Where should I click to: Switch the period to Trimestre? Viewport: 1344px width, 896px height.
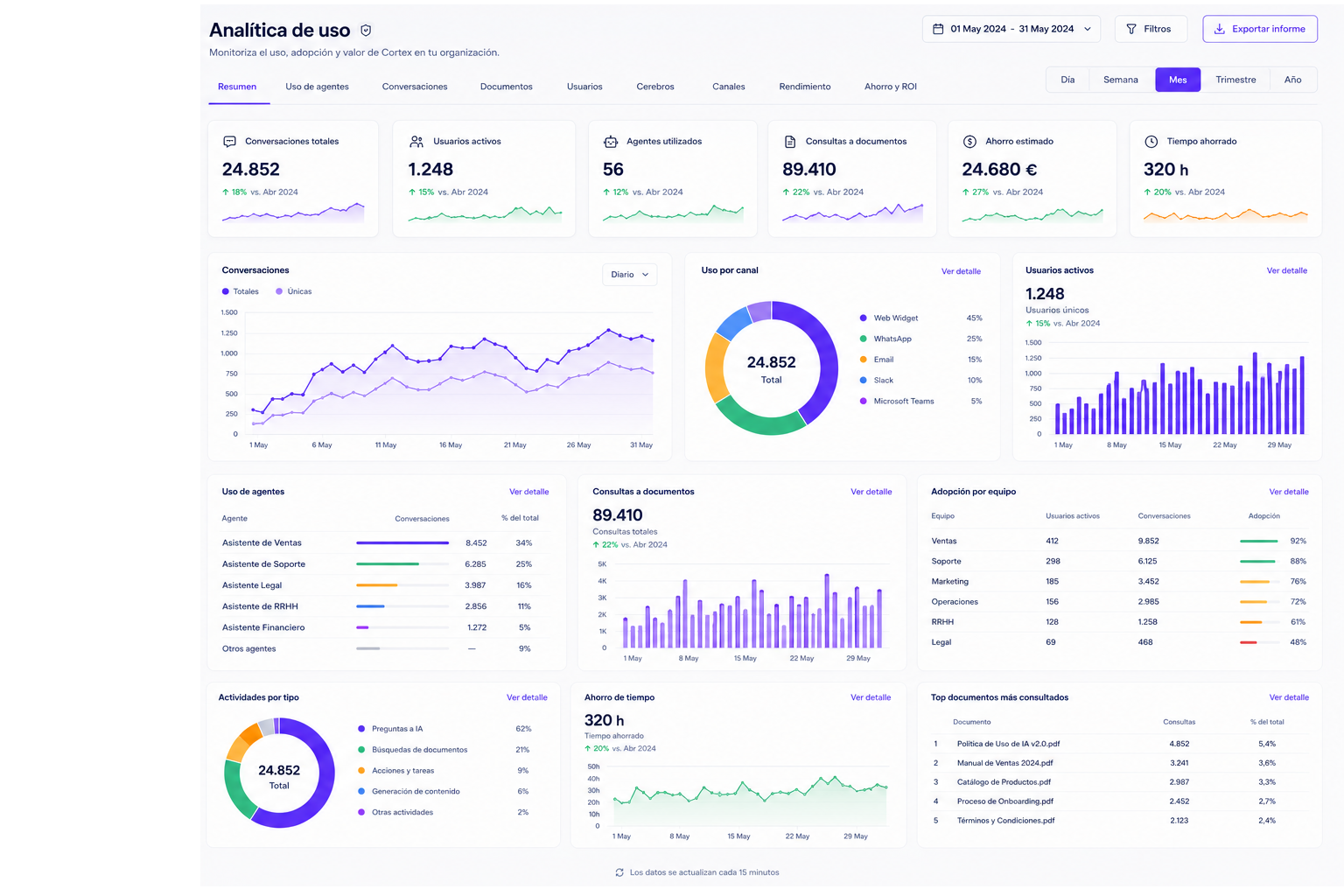coord(1235,80)
